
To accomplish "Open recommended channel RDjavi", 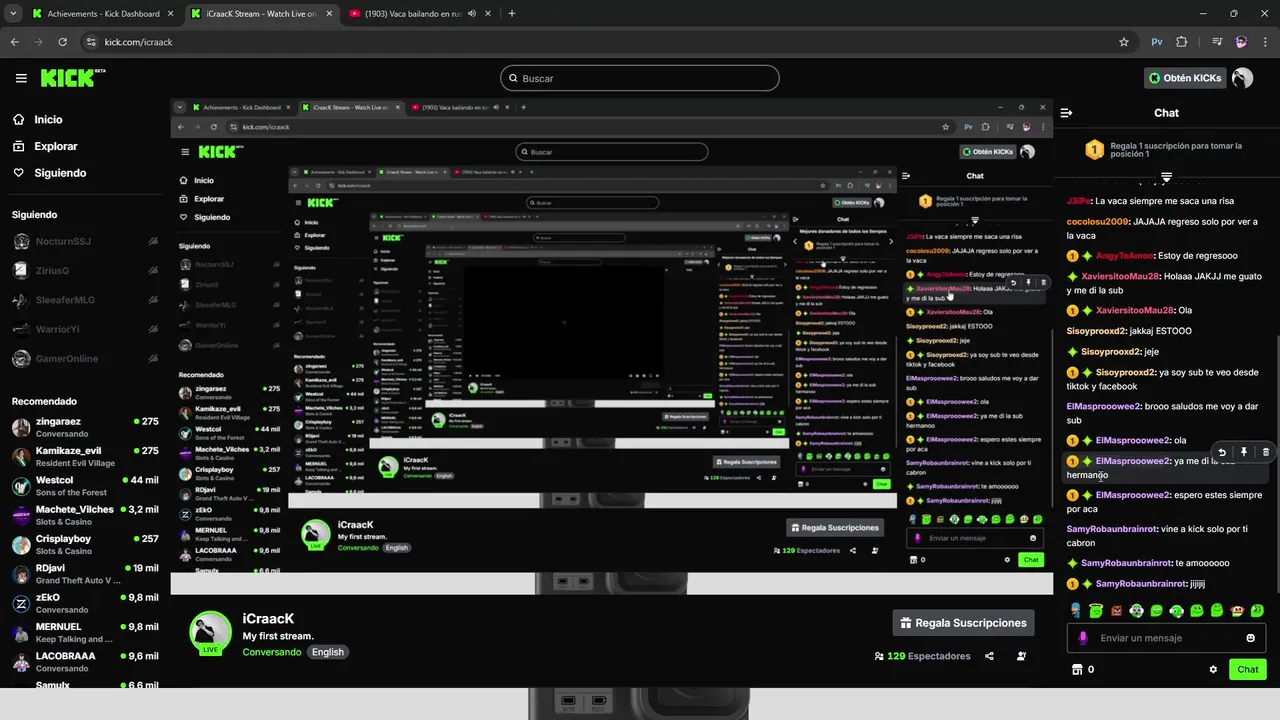I will click(85, 574).
